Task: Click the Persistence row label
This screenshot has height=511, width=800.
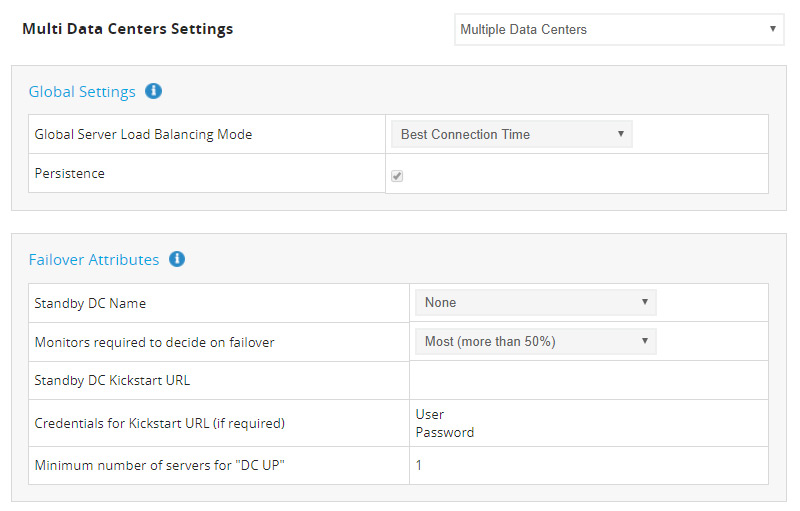Action: (70, 173)
